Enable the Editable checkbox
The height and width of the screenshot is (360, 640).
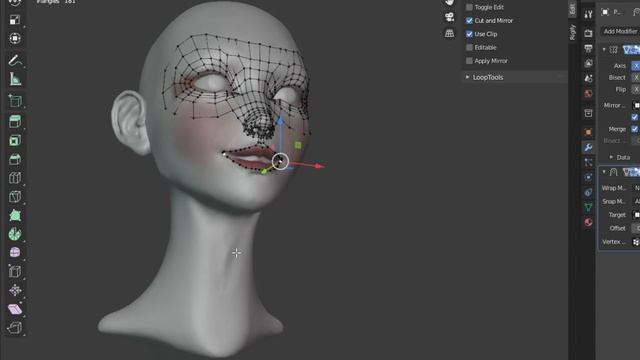tap(469, 47)
